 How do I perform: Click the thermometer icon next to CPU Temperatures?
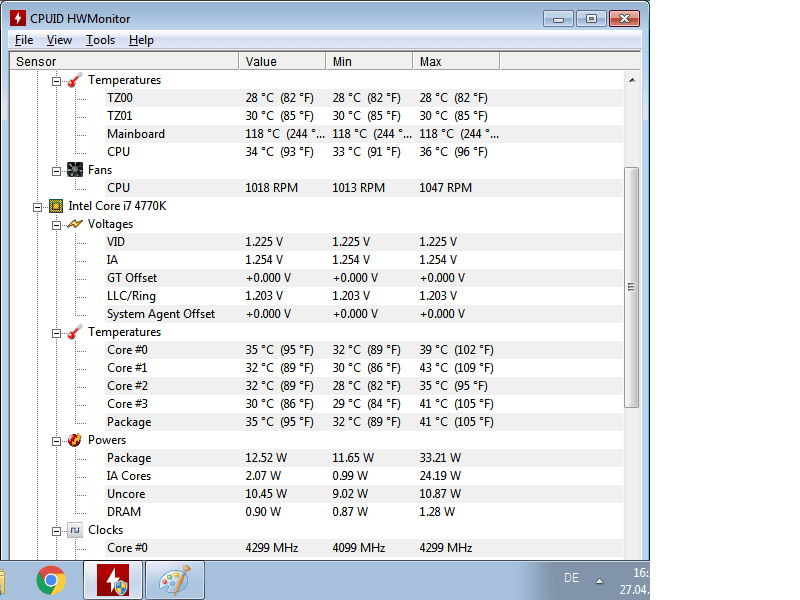(74, 332)
